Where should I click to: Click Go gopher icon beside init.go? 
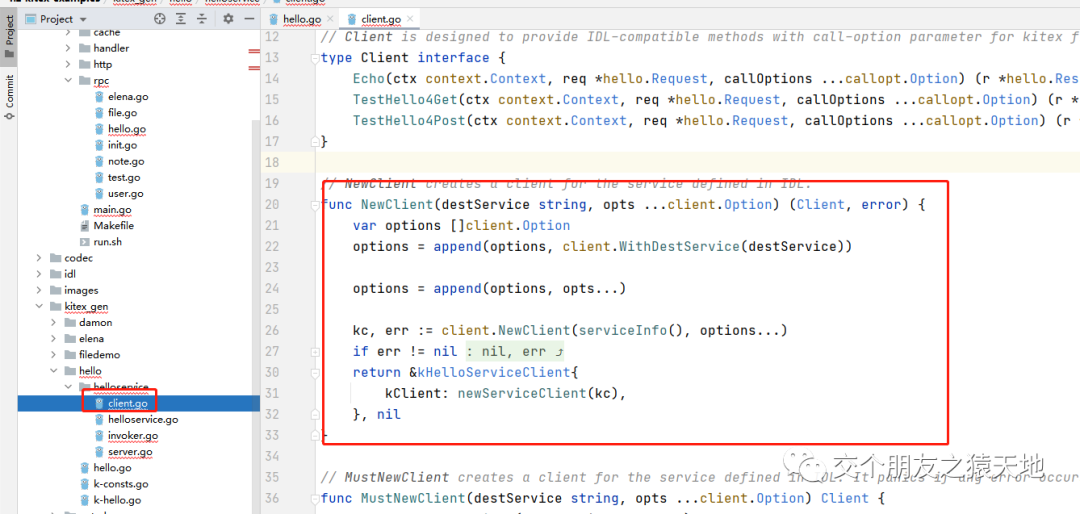click(100, 145)
